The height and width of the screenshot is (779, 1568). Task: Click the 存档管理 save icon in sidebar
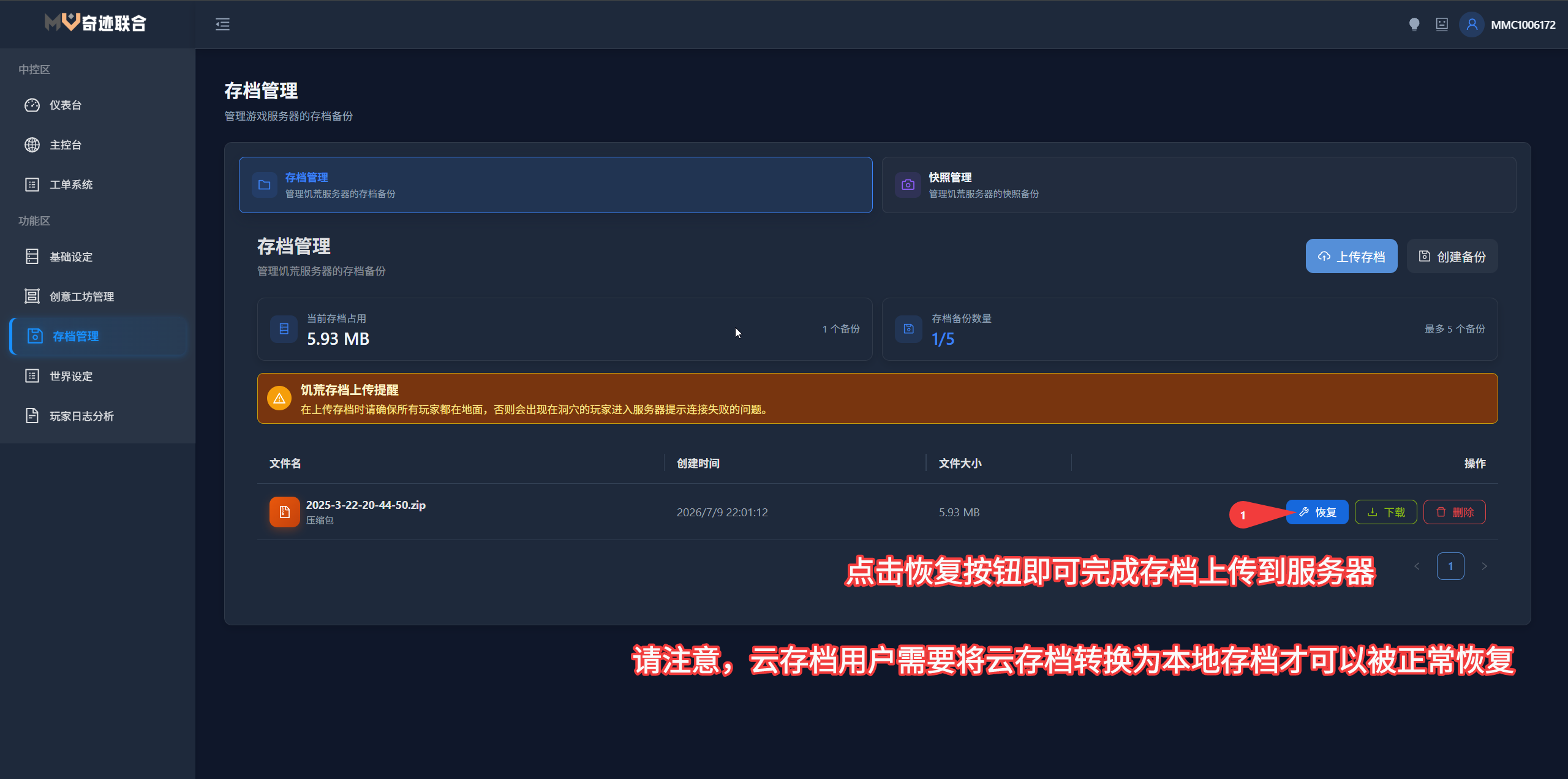(x=35, y=336)
